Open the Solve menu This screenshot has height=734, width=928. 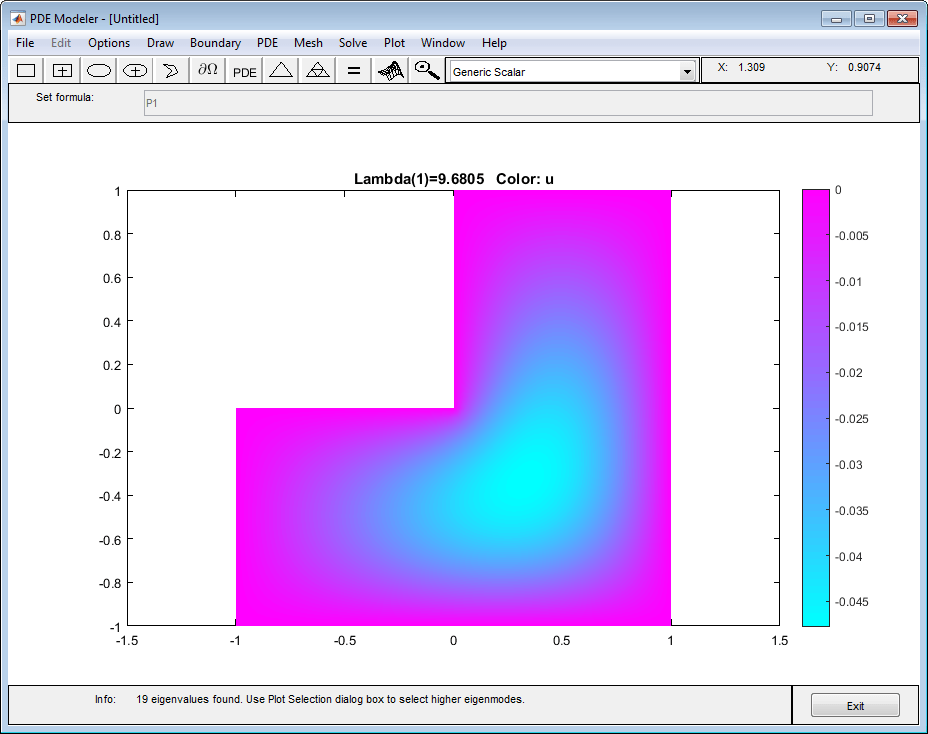(353, 43)
